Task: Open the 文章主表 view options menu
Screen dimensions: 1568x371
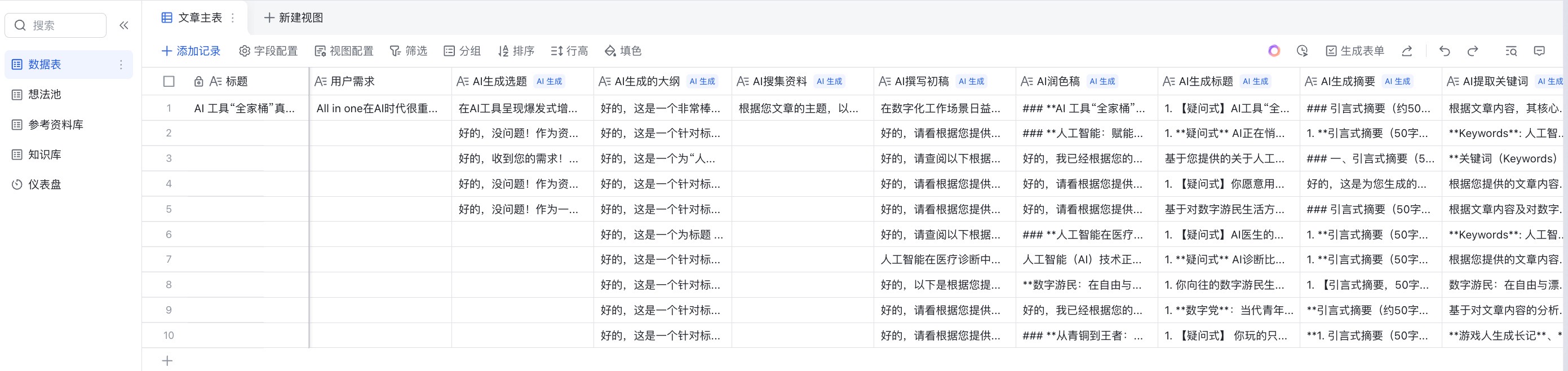Action: pyautogui.click(x=233, y=18)
